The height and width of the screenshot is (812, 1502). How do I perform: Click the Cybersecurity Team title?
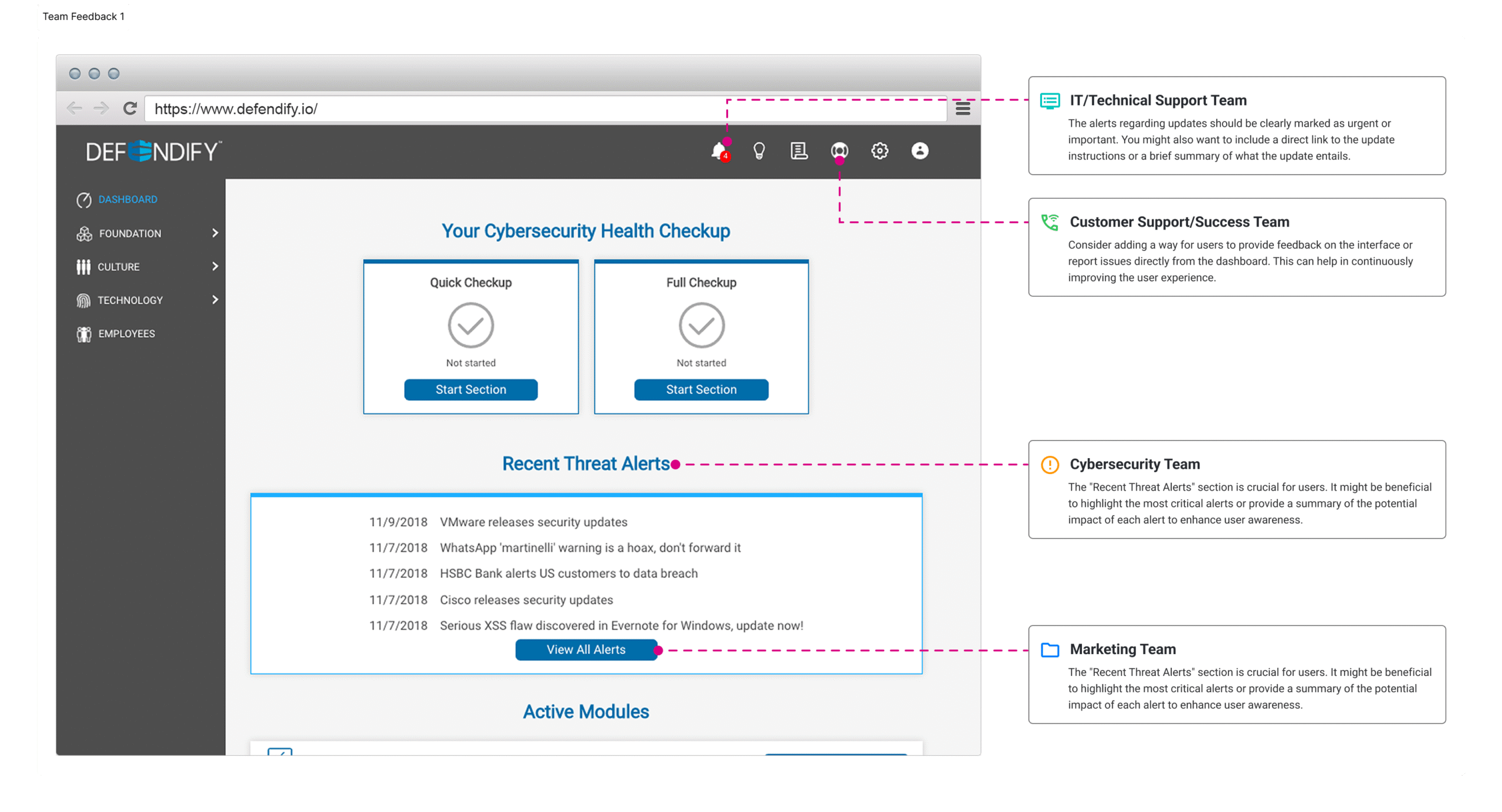pyautogui.click(x=1134, y=464)
